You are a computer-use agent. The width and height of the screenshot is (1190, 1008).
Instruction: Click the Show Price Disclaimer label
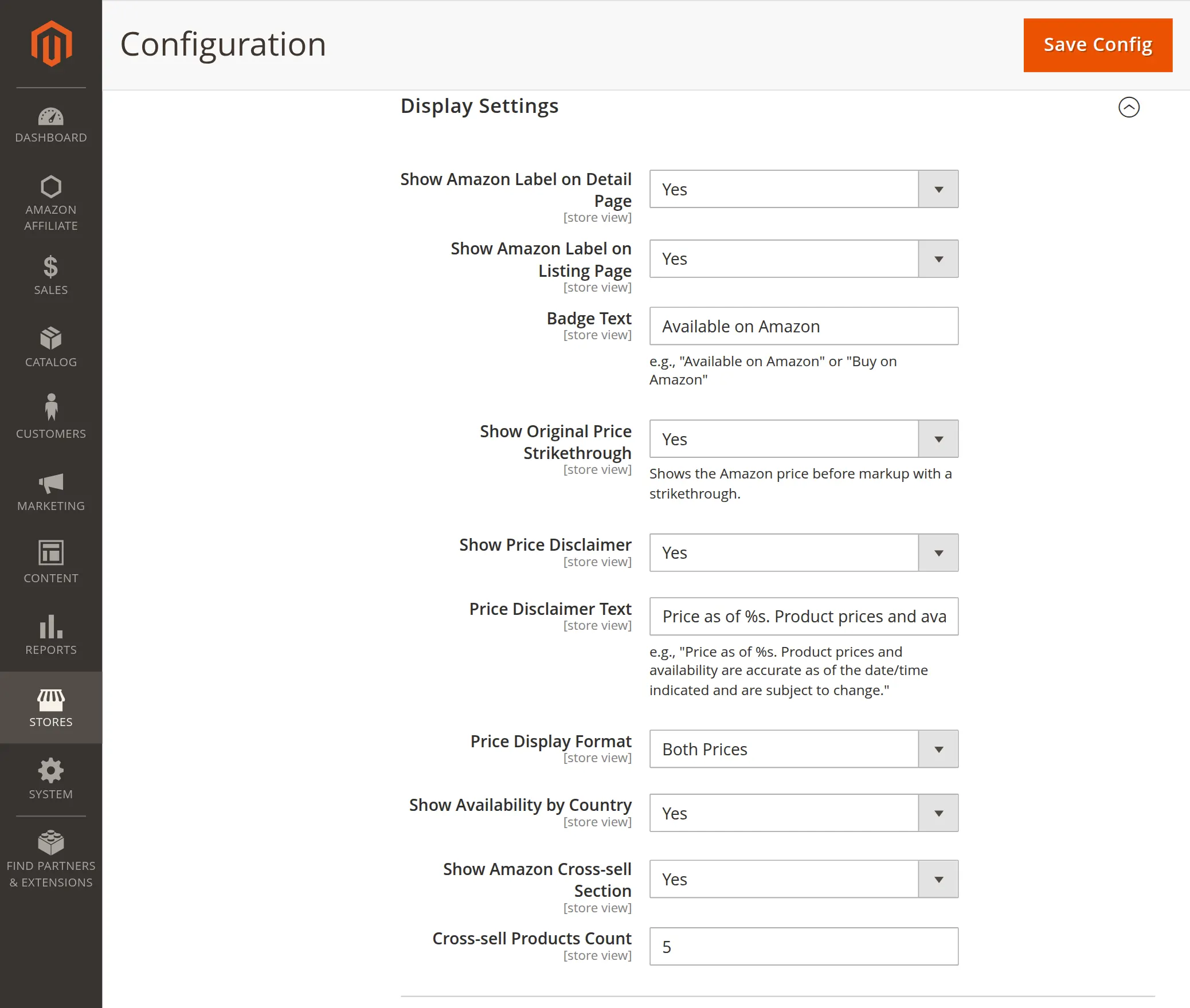(545, 545)
